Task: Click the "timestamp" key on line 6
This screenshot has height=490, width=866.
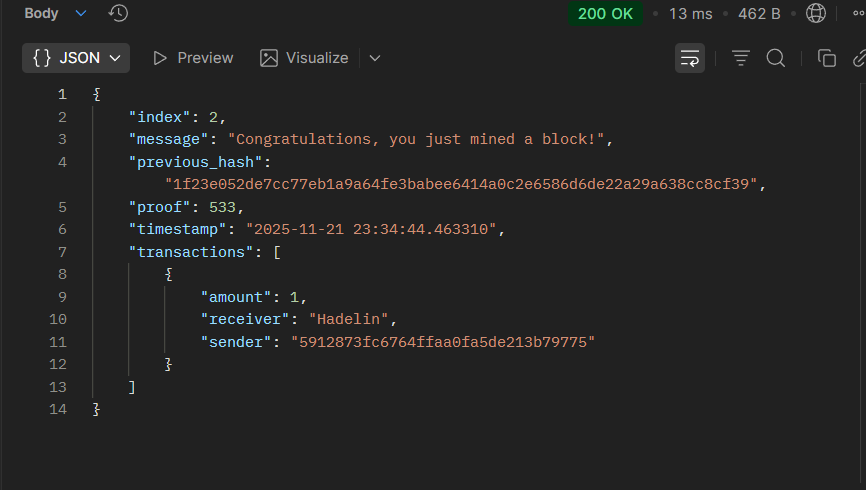Action: tap(177, 229)
